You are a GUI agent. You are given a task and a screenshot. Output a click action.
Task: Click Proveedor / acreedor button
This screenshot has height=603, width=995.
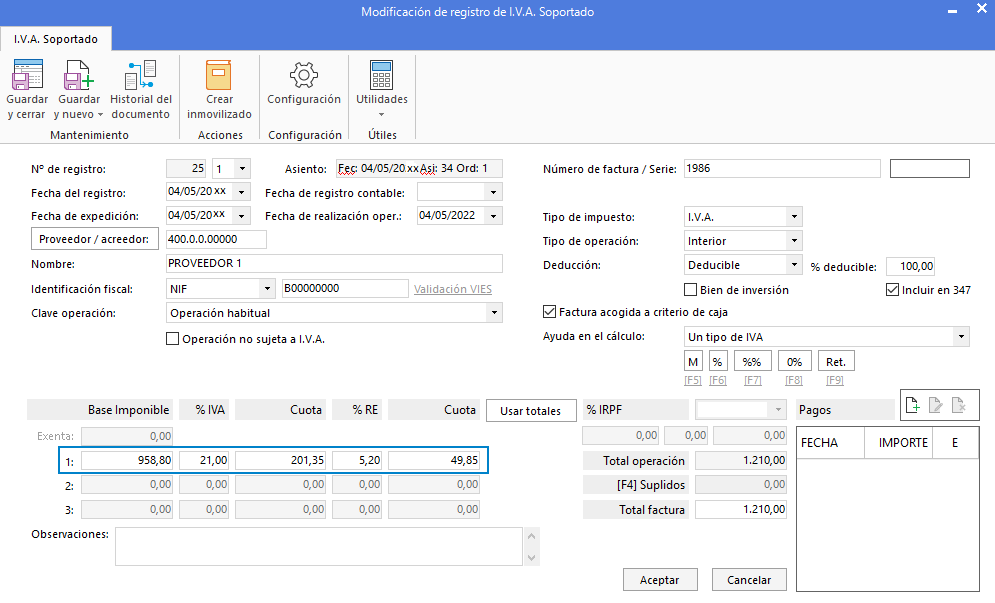click(95, 239)
